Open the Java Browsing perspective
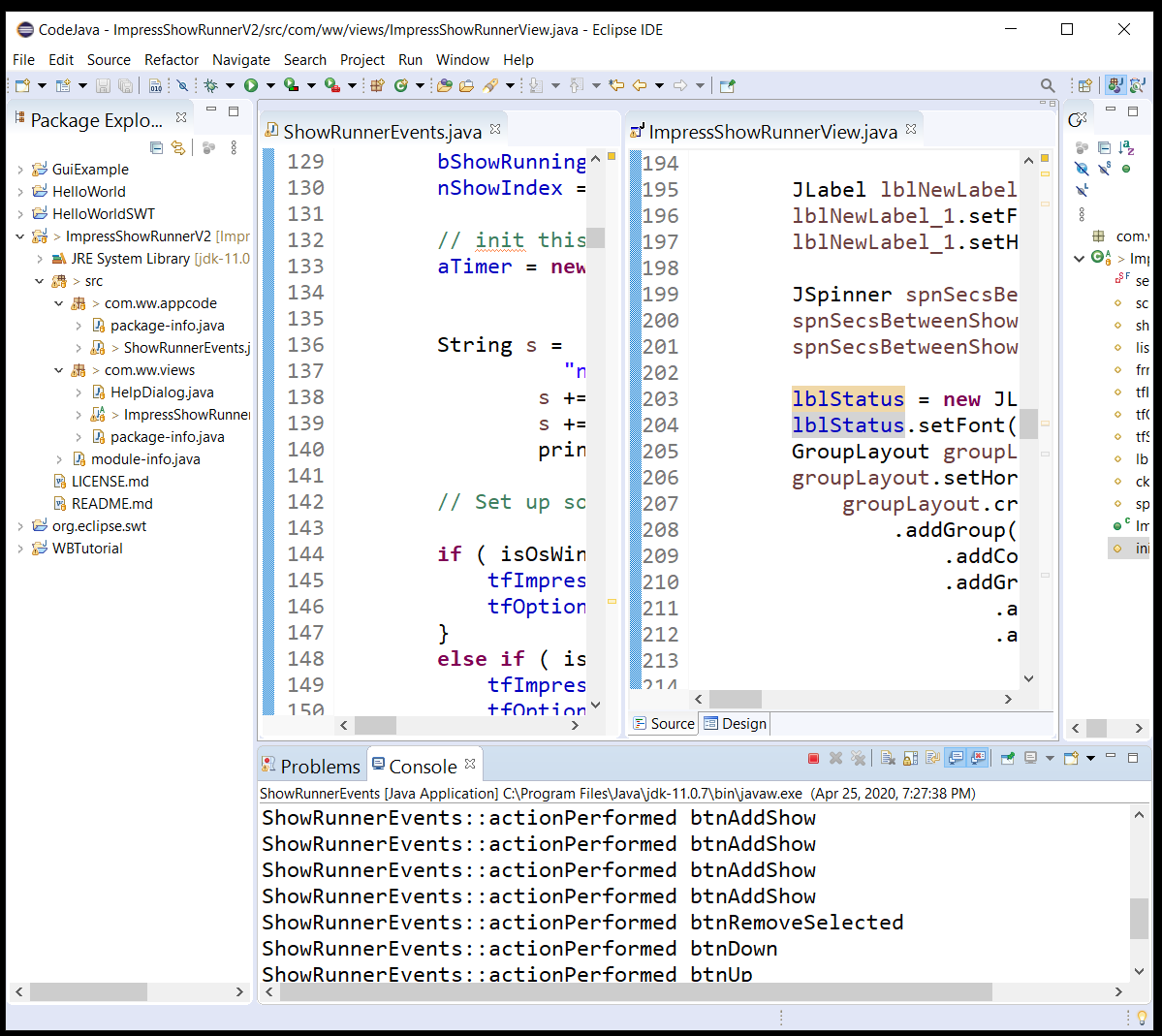Viewport: 1162px width, 1036px height. [1137, 85]
